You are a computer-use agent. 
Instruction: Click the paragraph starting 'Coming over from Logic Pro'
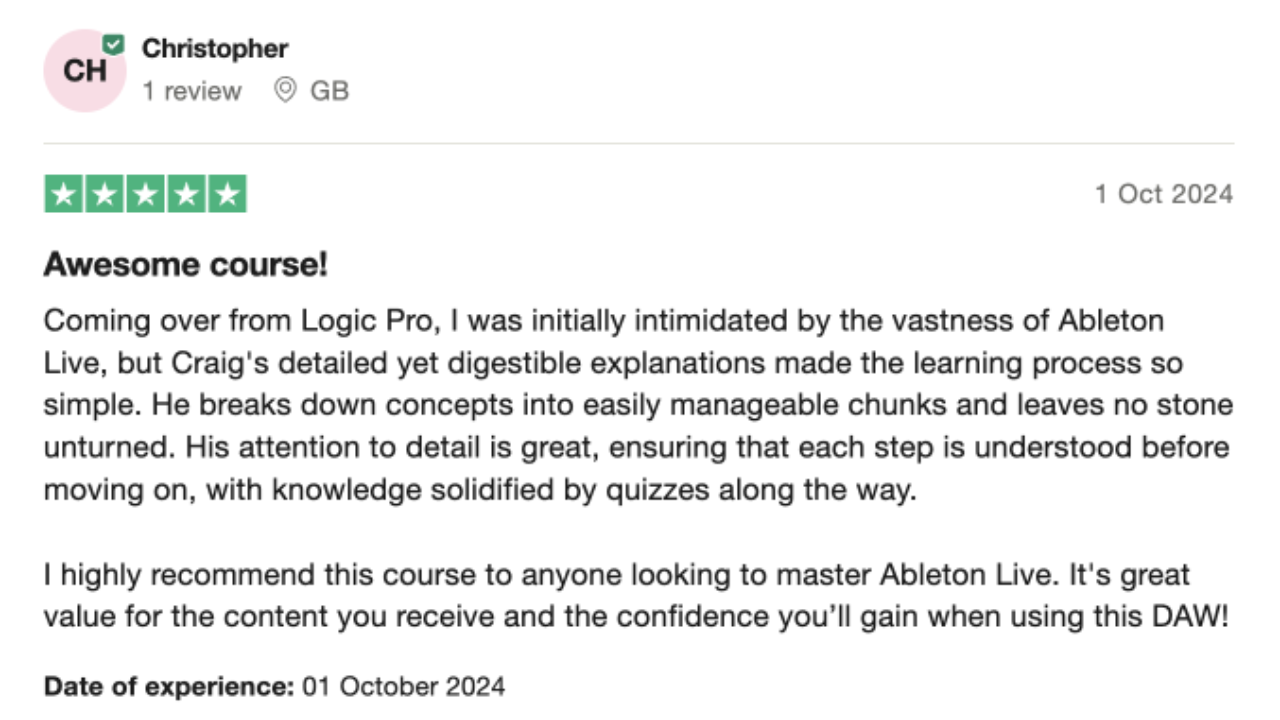639,407
